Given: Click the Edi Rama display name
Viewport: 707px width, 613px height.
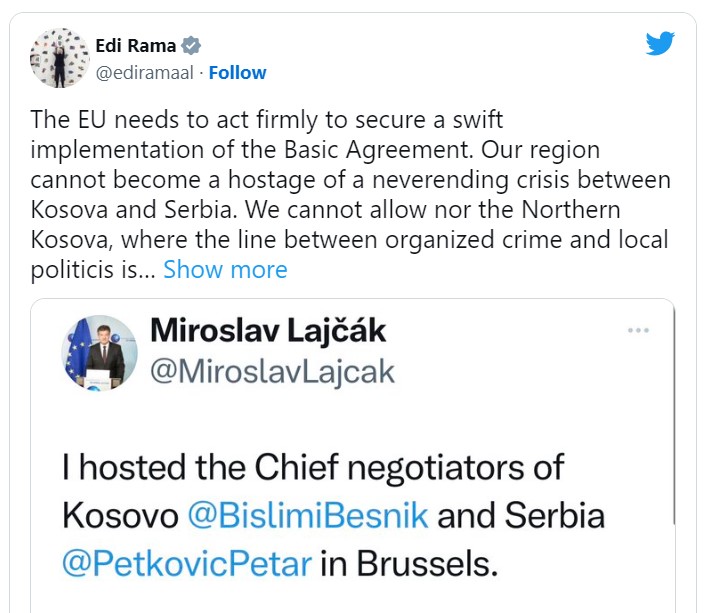Looking at the screenshot, I should (x=136, y=46).
